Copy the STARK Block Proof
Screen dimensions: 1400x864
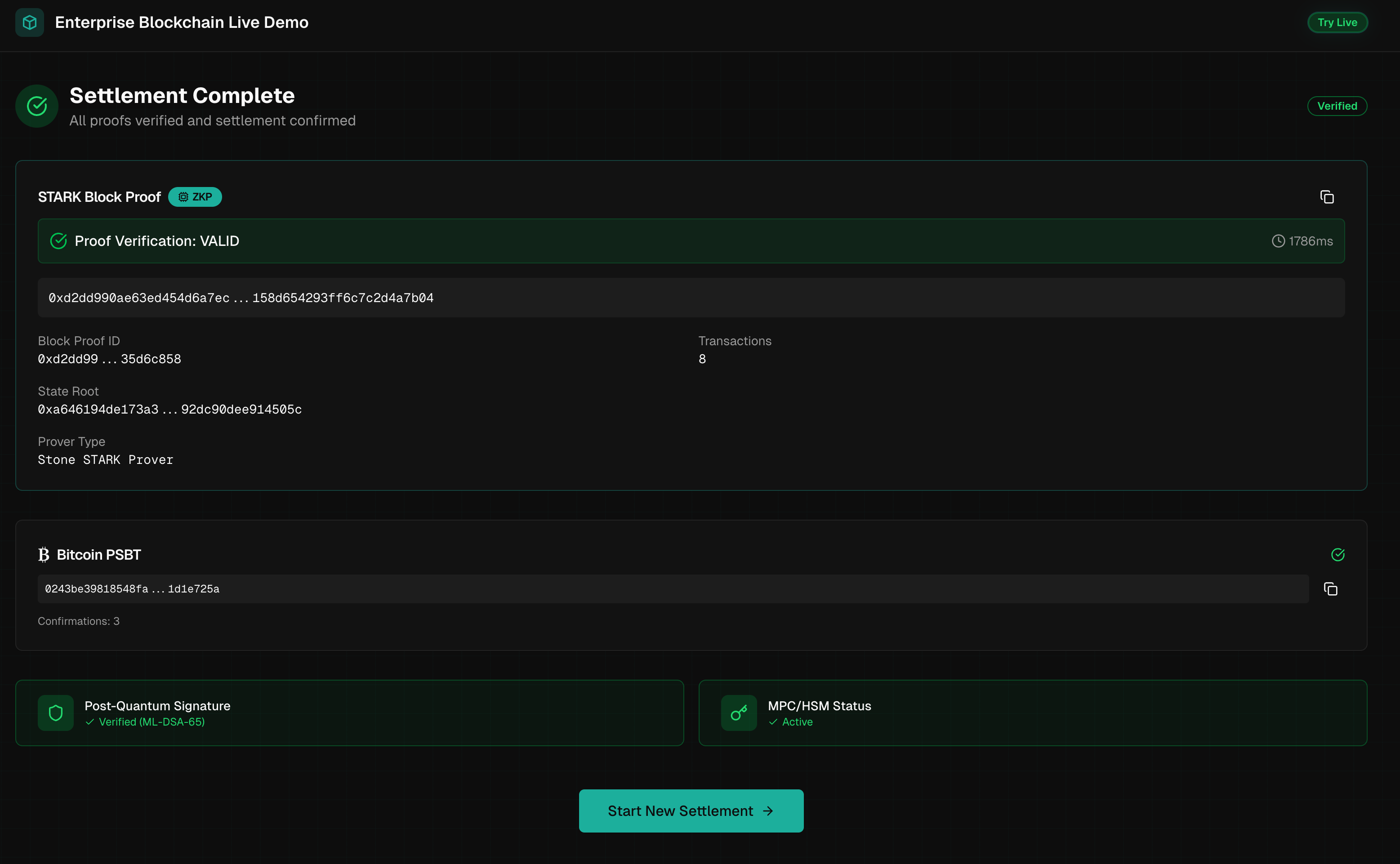pos(1327,196)
